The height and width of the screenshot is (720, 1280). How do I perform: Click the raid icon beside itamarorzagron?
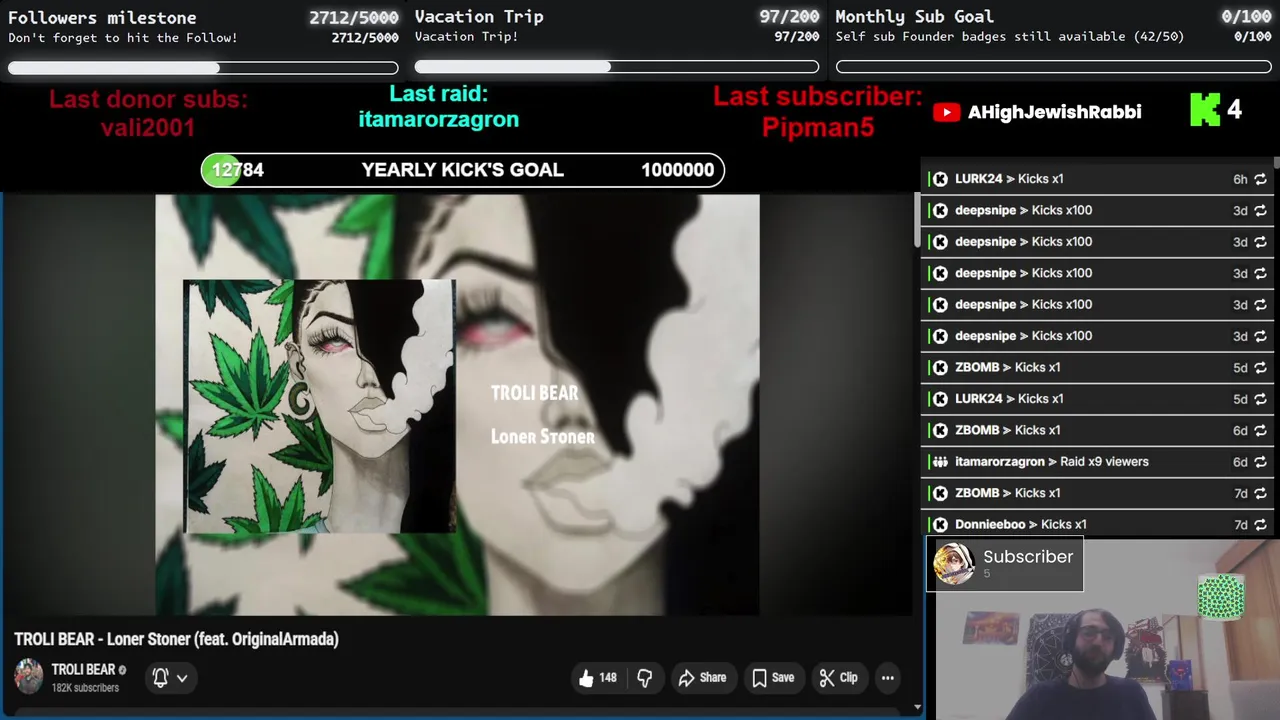[x=940, y=462]
